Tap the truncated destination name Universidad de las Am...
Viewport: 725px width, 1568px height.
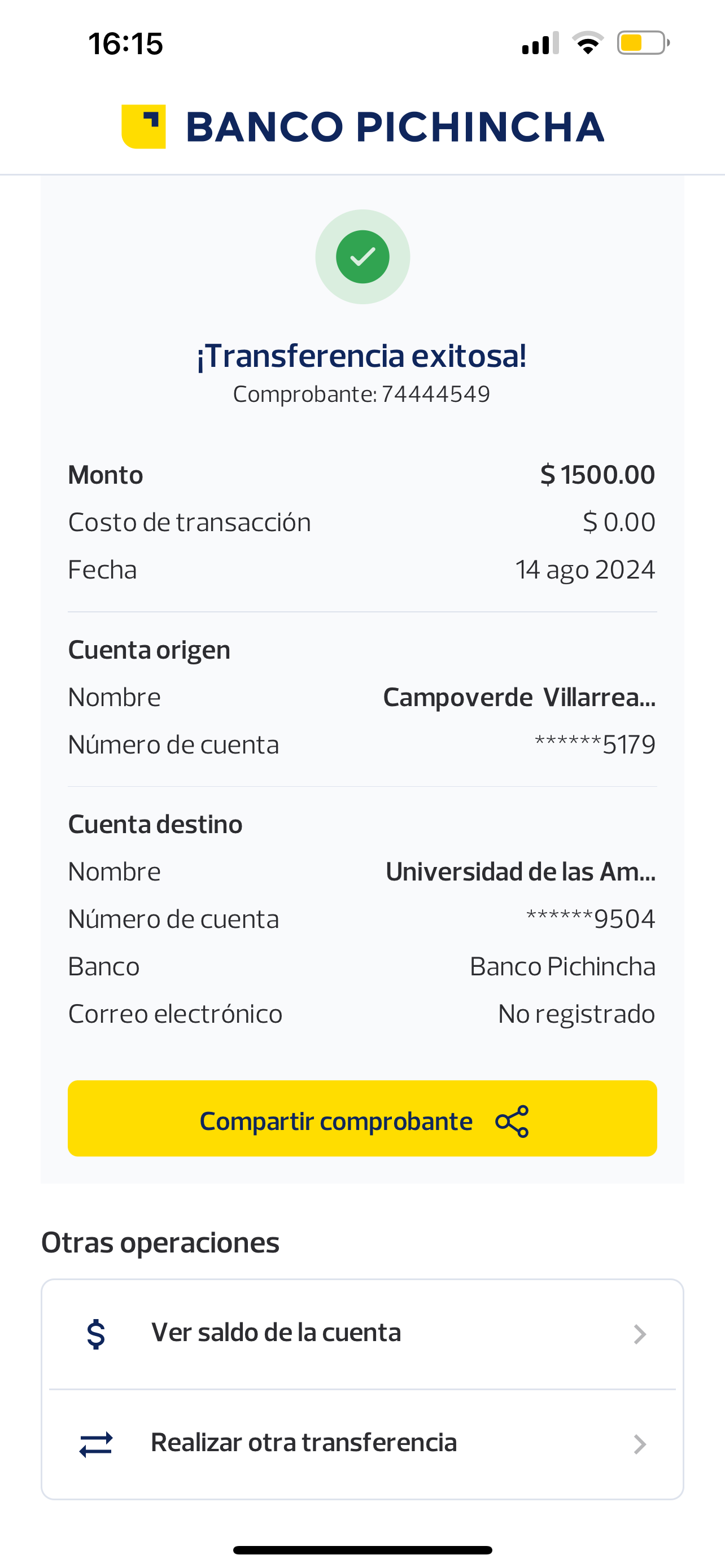point(521,871)
